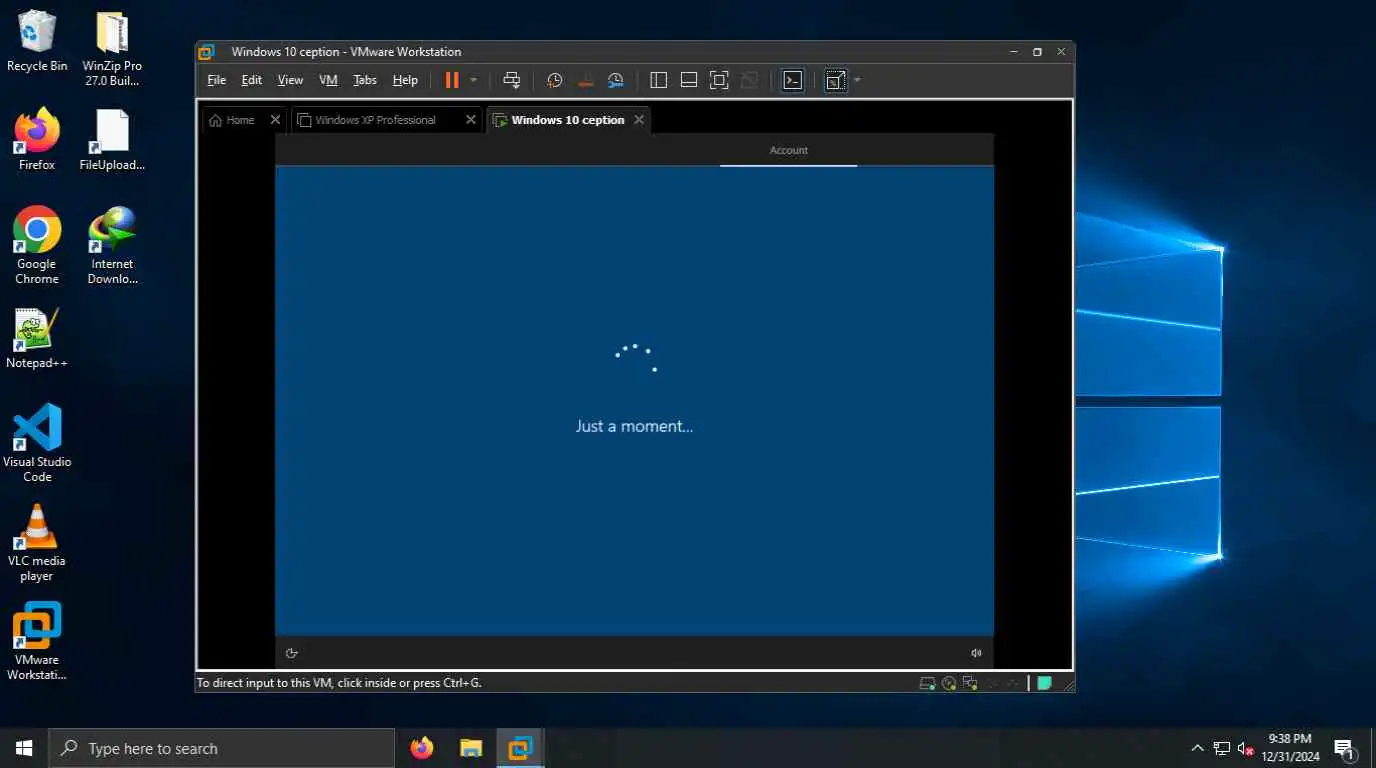
Task: Send Ctrl+Alt+Del to the virtual machine
Action: [x=512, y=80]
